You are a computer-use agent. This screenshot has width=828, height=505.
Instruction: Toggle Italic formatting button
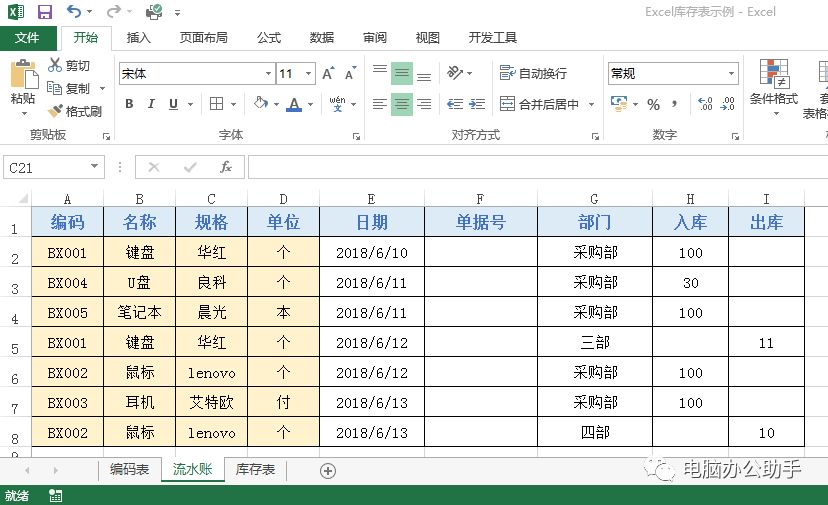tap(151, 104)
